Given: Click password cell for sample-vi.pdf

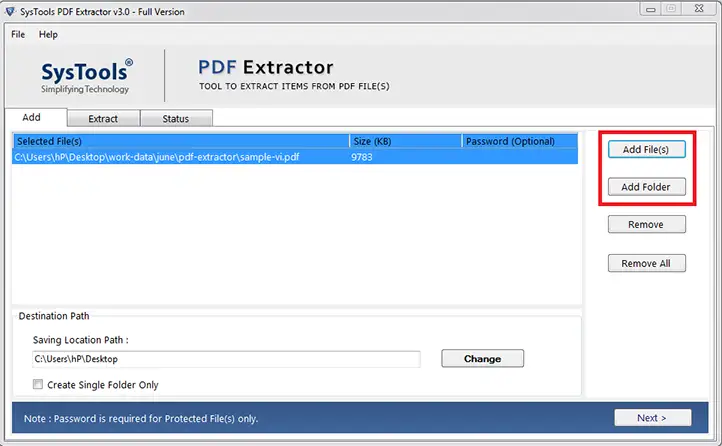Looking at the screenshot, I should click(x=520, y=157).
